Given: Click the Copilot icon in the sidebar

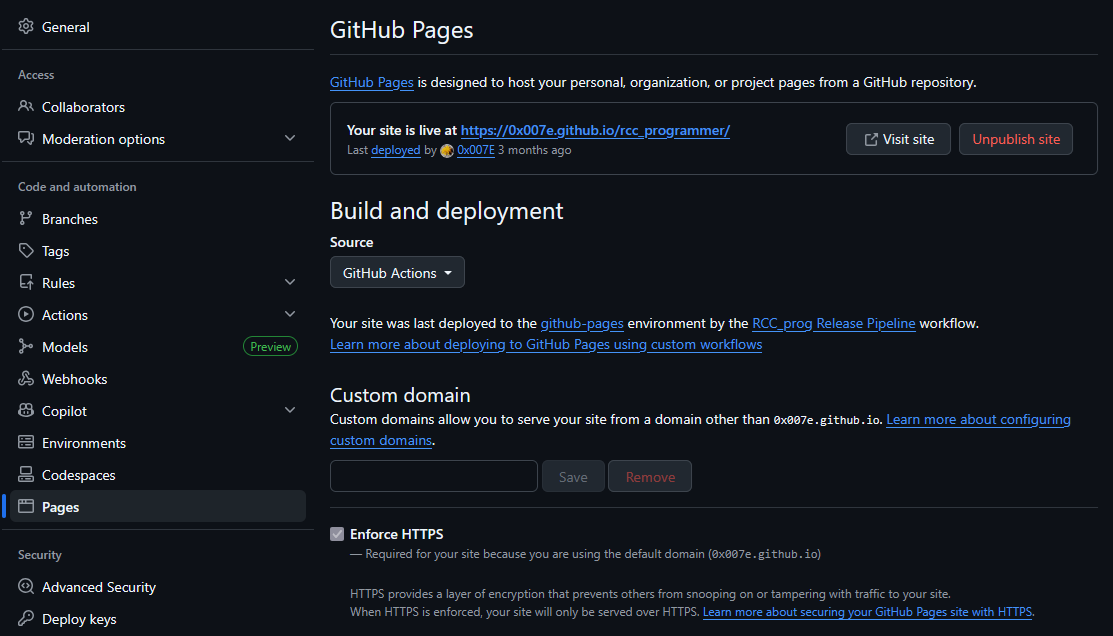Looking at the screenshot, I should tap(26, 410).
